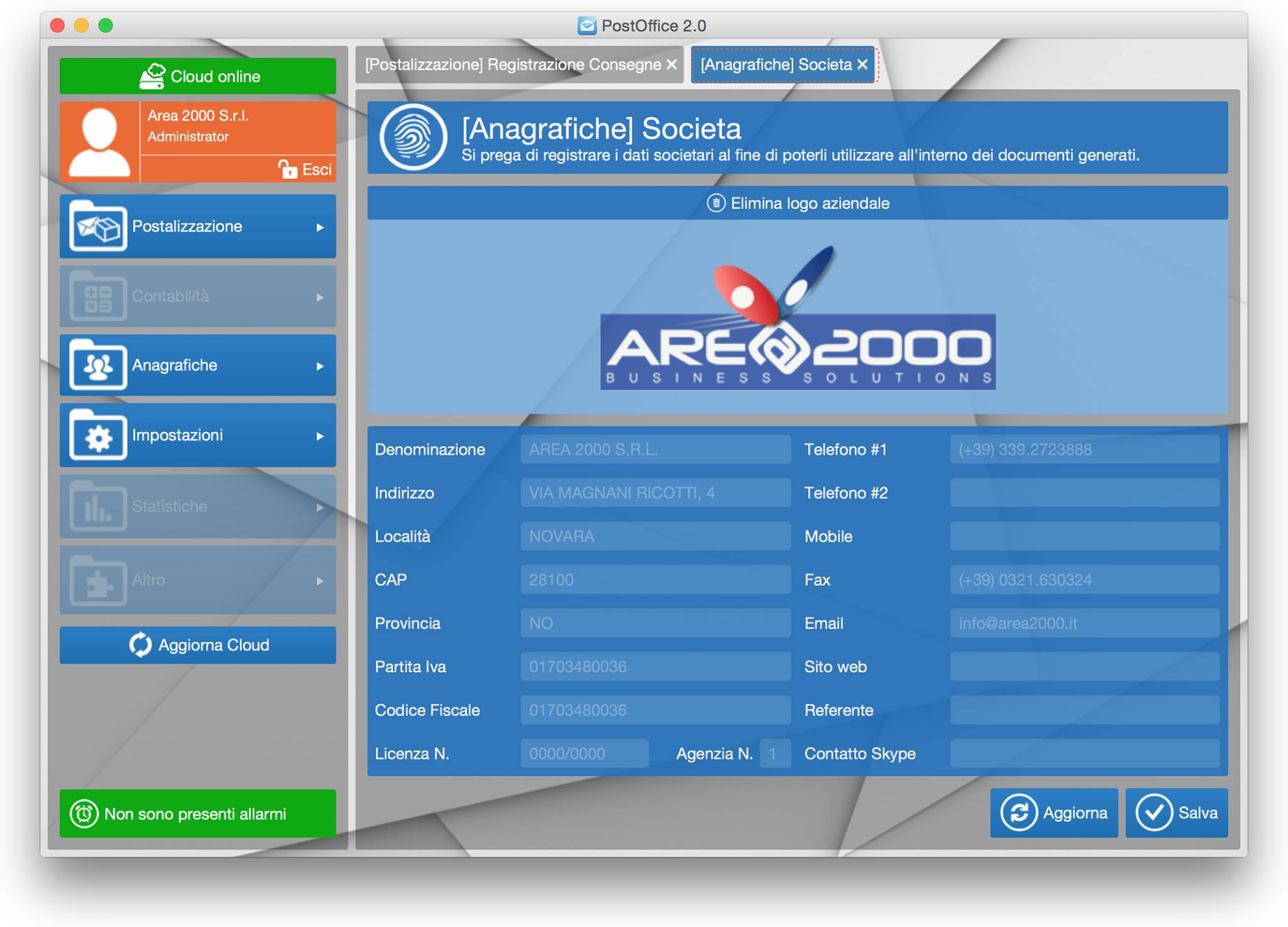Click the Partita Iva input field

[655, 667]
